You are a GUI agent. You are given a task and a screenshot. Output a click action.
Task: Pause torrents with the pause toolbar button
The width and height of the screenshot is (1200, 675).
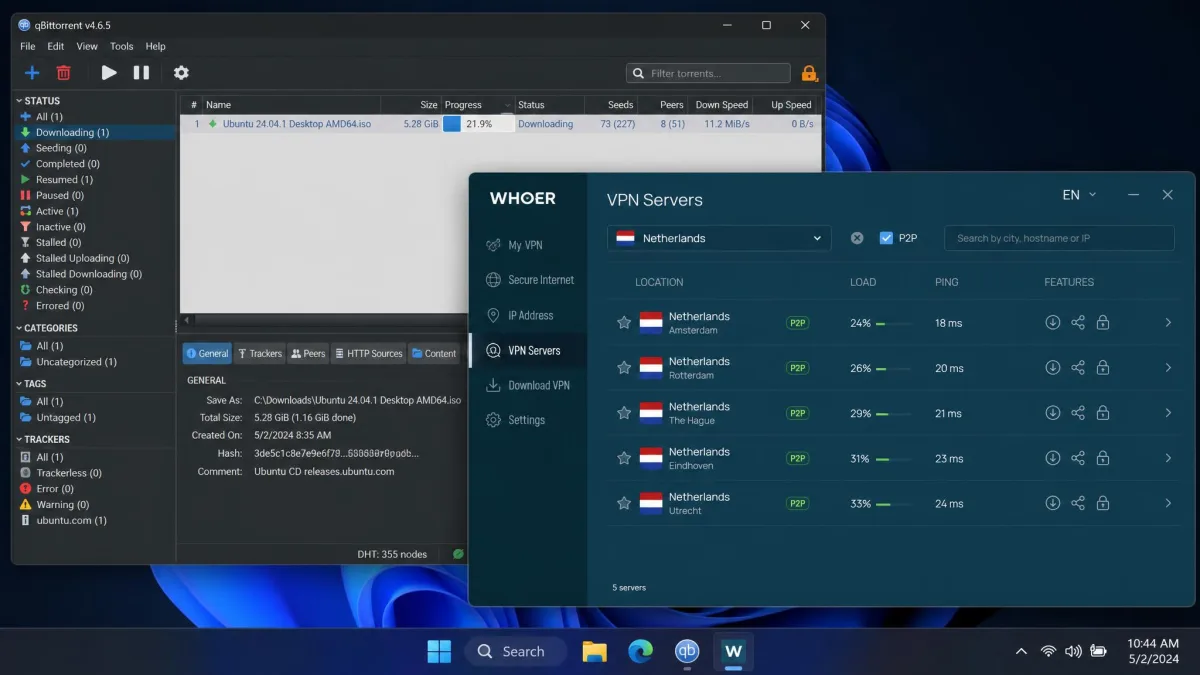pyautogui.click(x=141, y=72)
